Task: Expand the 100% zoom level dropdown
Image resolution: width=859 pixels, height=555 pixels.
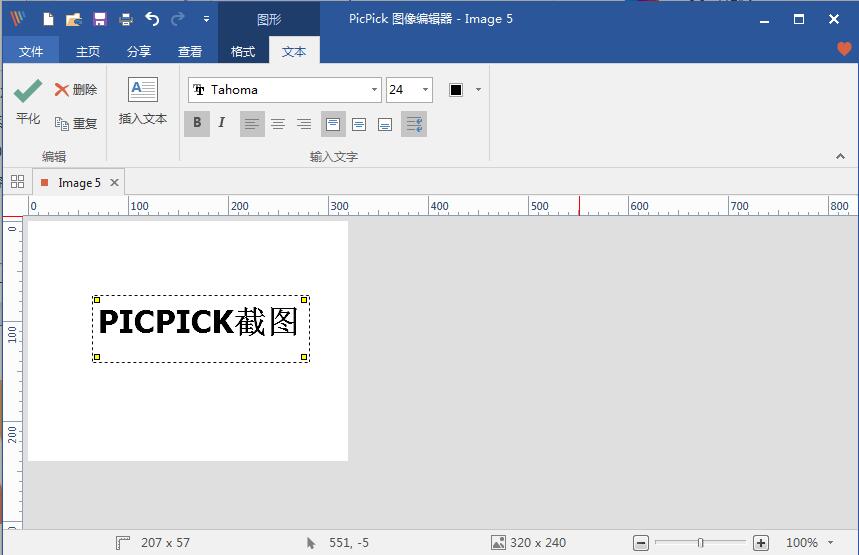Action: [831, 543]
